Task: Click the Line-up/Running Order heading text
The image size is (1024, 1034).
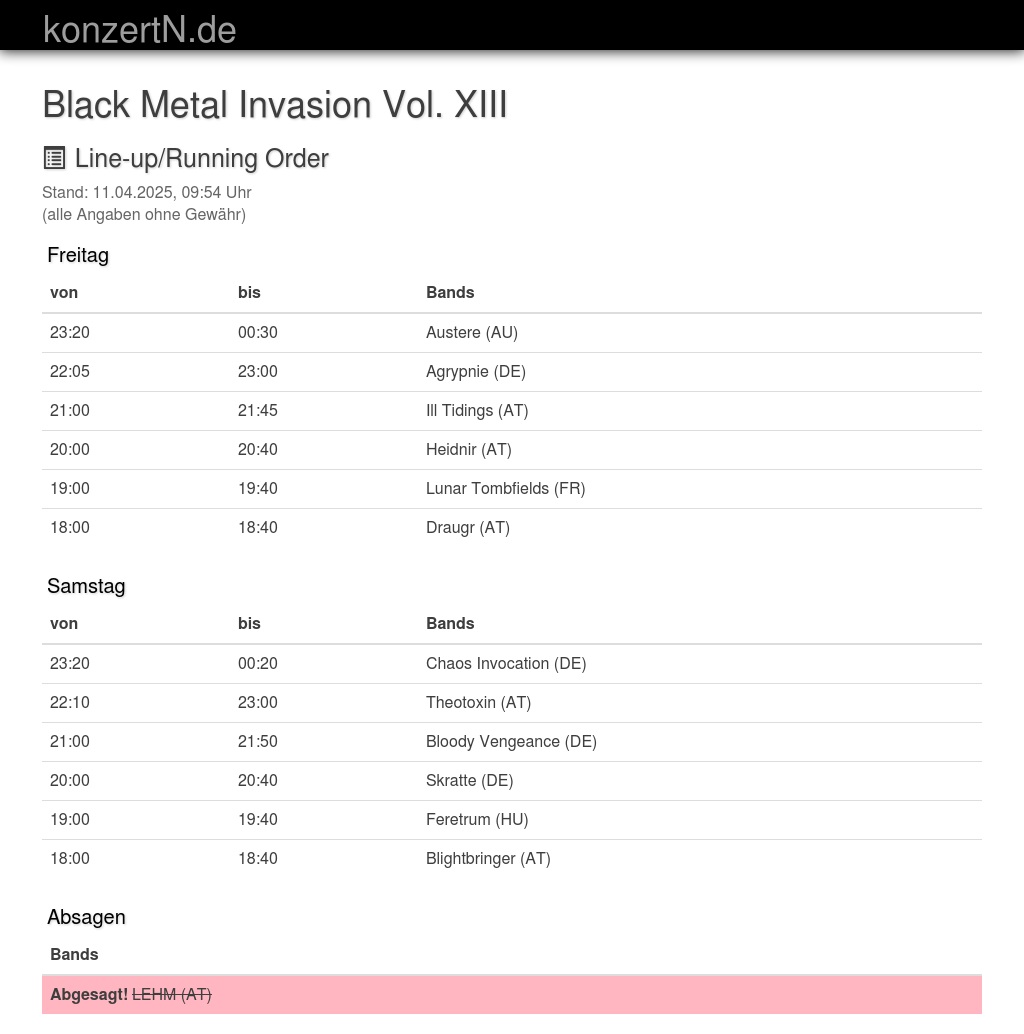Action: click(x=201, y=159)
